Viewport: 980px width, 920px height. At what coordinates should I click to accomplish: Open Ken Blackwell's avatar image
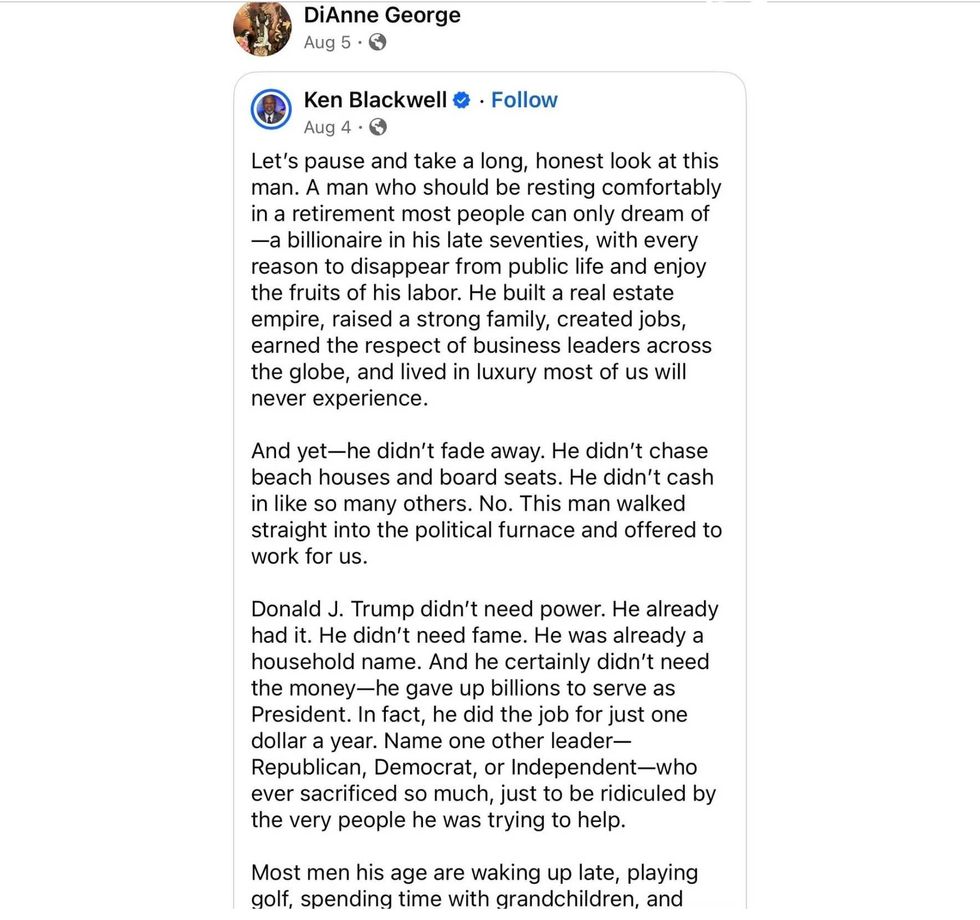(271, 110)
